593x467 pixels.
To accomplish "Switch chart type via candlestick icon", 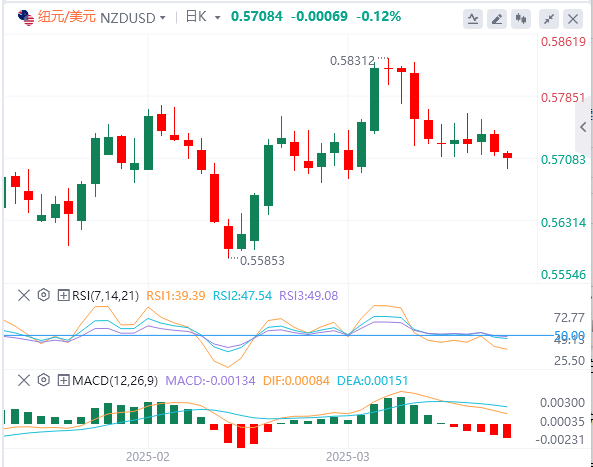I will pos(521,19).
